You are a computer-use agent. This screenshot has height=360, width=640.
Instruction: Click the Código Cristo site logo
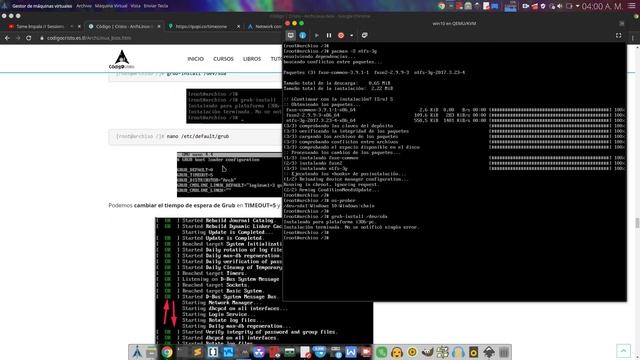[x=122, y=59]
